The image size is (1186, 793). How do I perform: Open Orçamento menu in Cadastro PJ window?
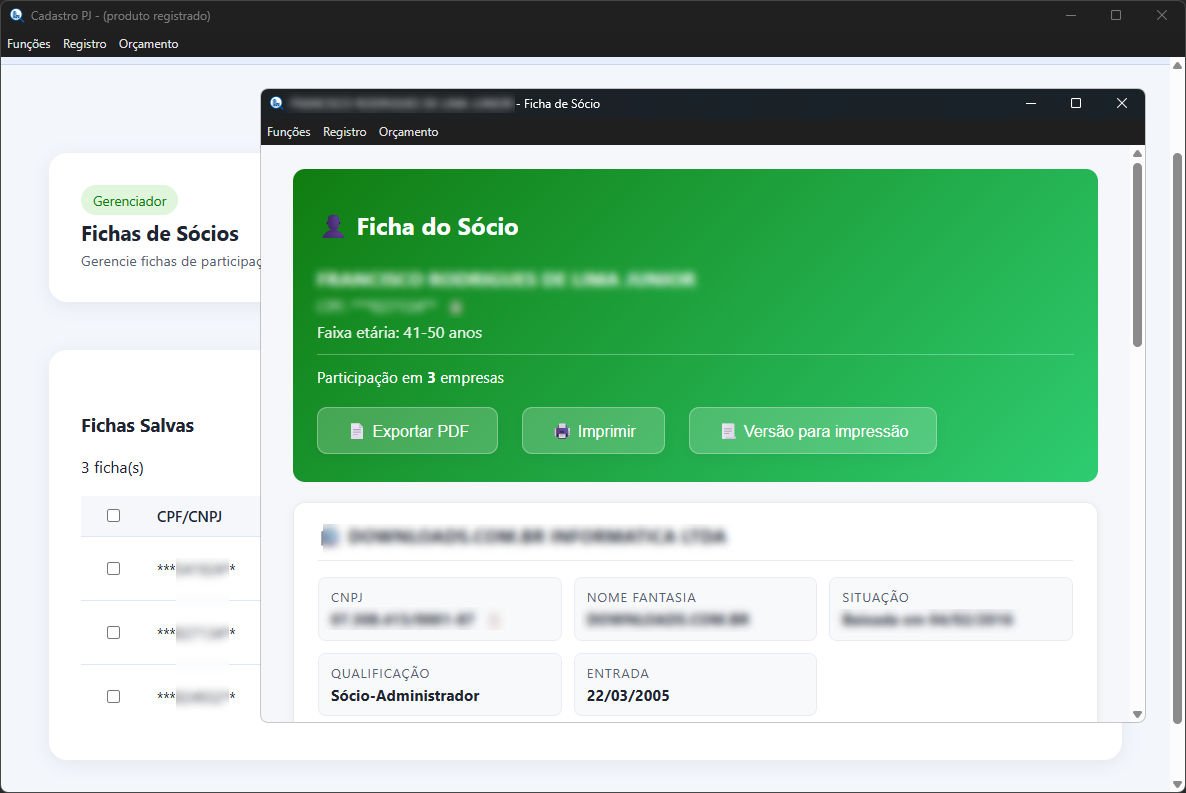[148, 44]
